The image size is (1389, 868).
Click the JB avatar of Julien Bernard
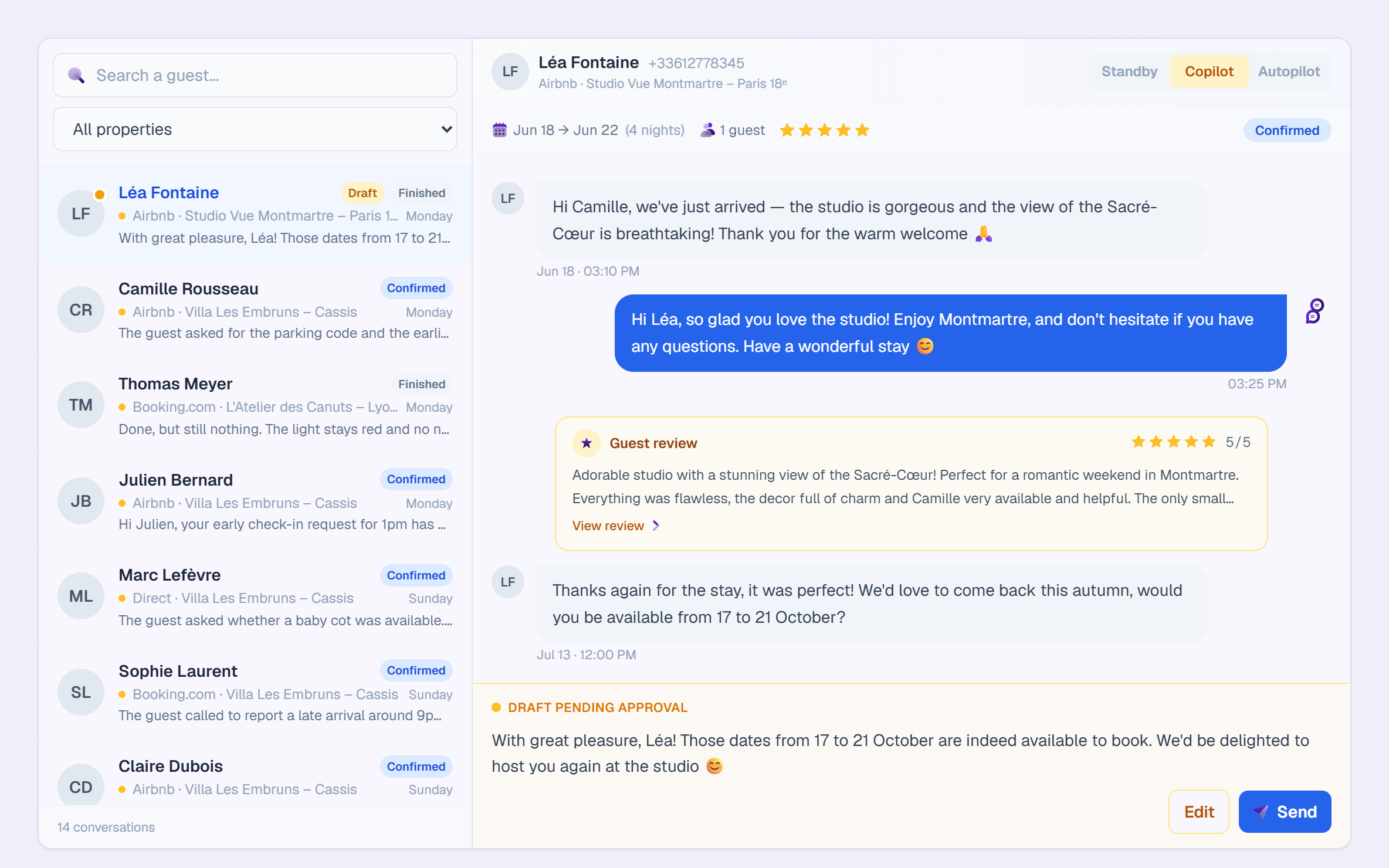pyautogui.click(x=81, y=501)
